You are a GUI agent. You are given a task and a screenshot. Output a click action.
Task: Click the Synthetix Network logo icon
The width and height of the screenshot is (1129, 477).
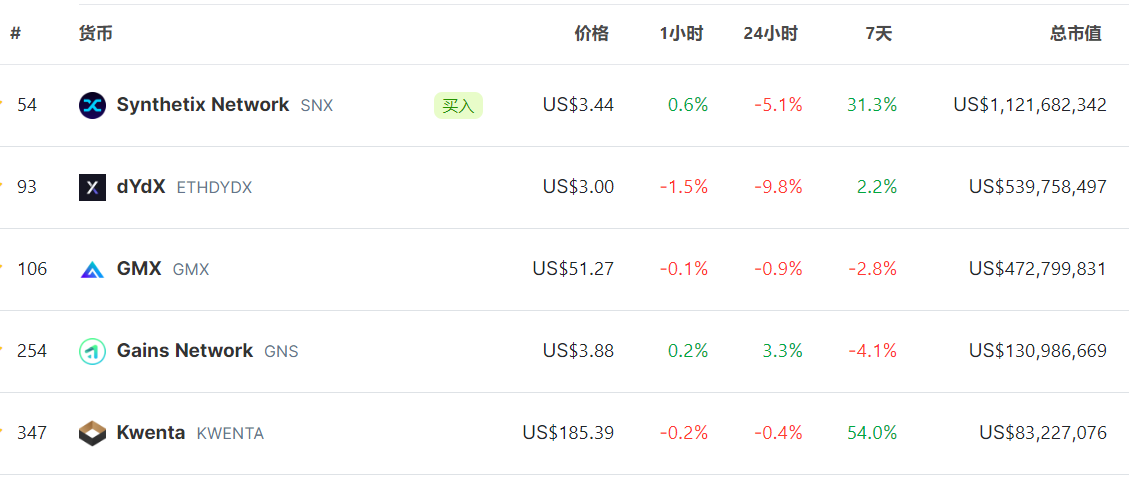(x=92, y=105)
